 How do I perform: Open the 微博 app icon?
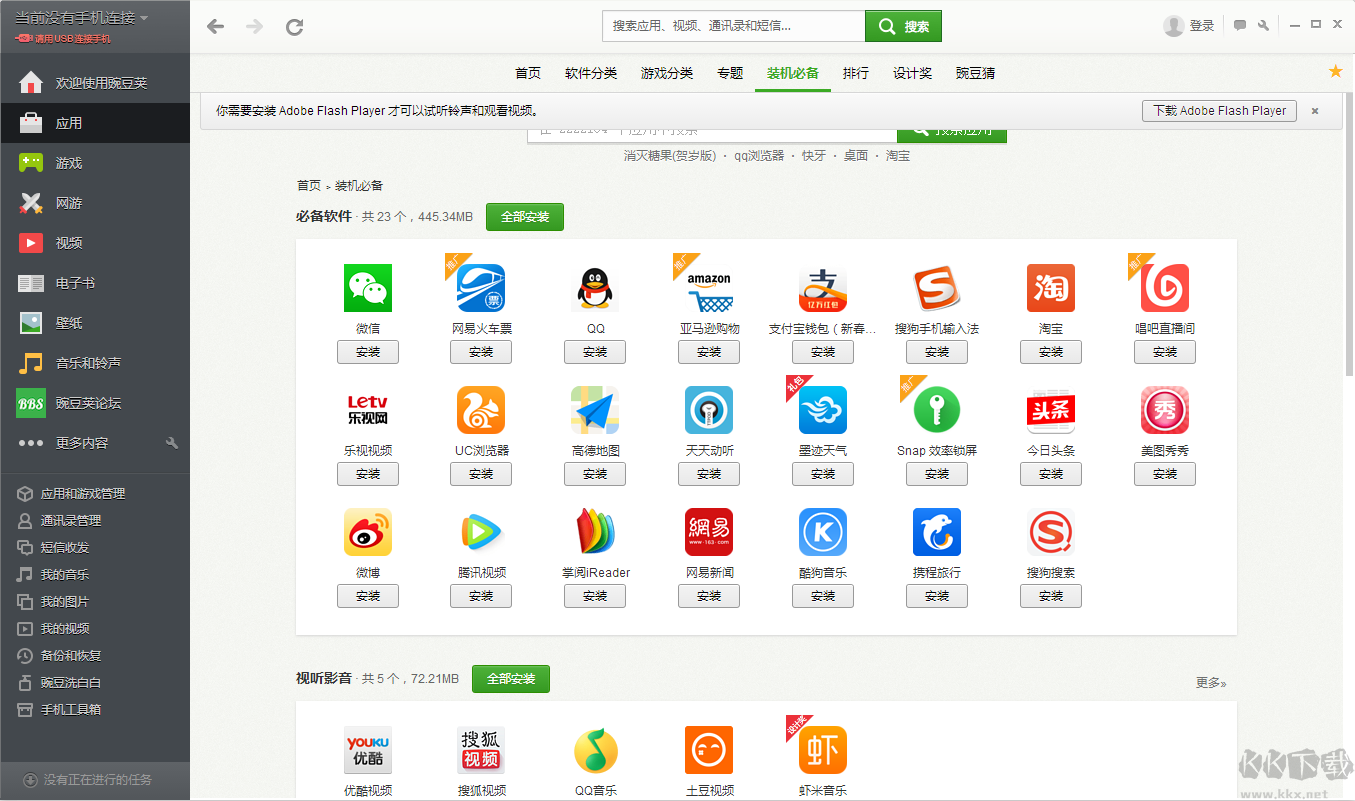[368, 532]
